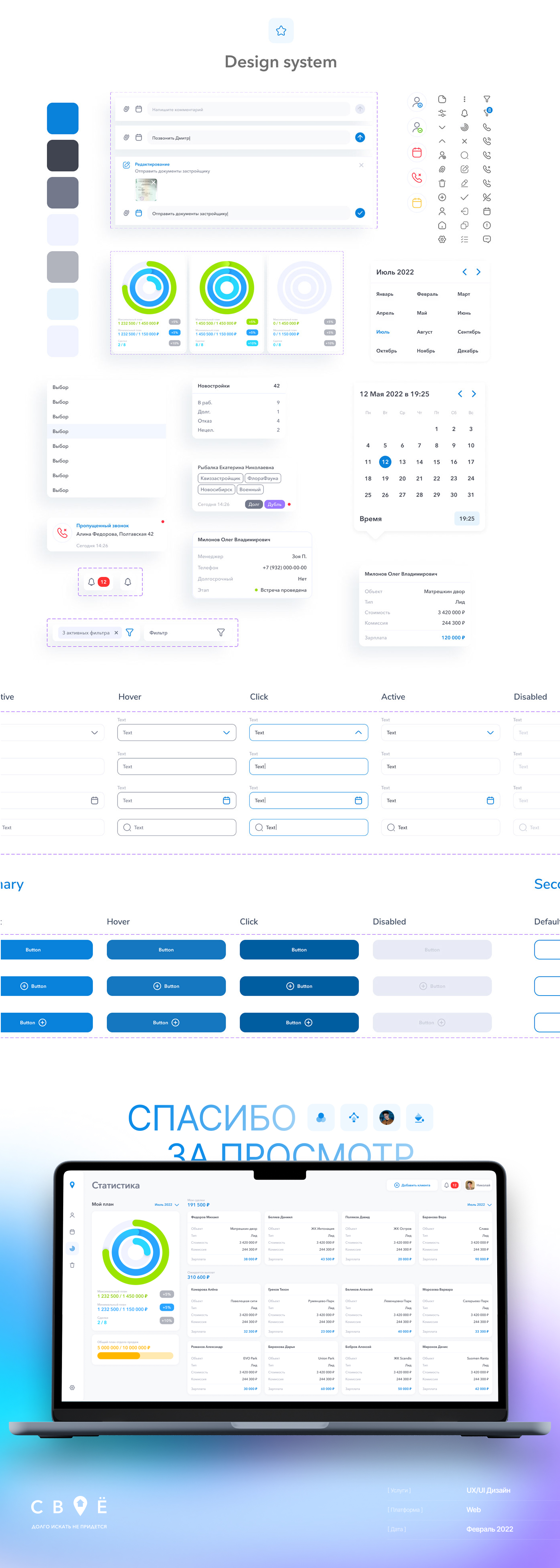Select day 12 in the calendar

coord(385,462)
